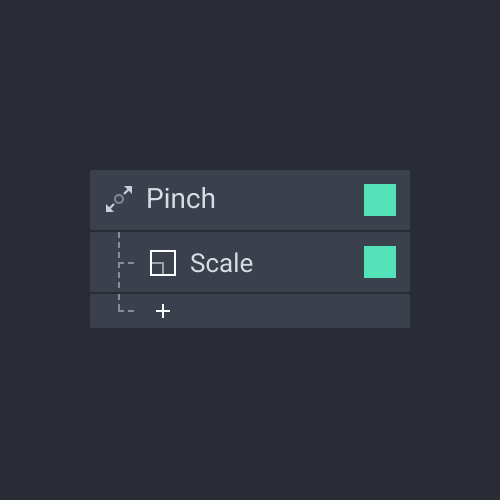Screen dimensions: 500x500
Task: Open the Pinch trigger via its diagonal arrows
Action: [119, 199]
